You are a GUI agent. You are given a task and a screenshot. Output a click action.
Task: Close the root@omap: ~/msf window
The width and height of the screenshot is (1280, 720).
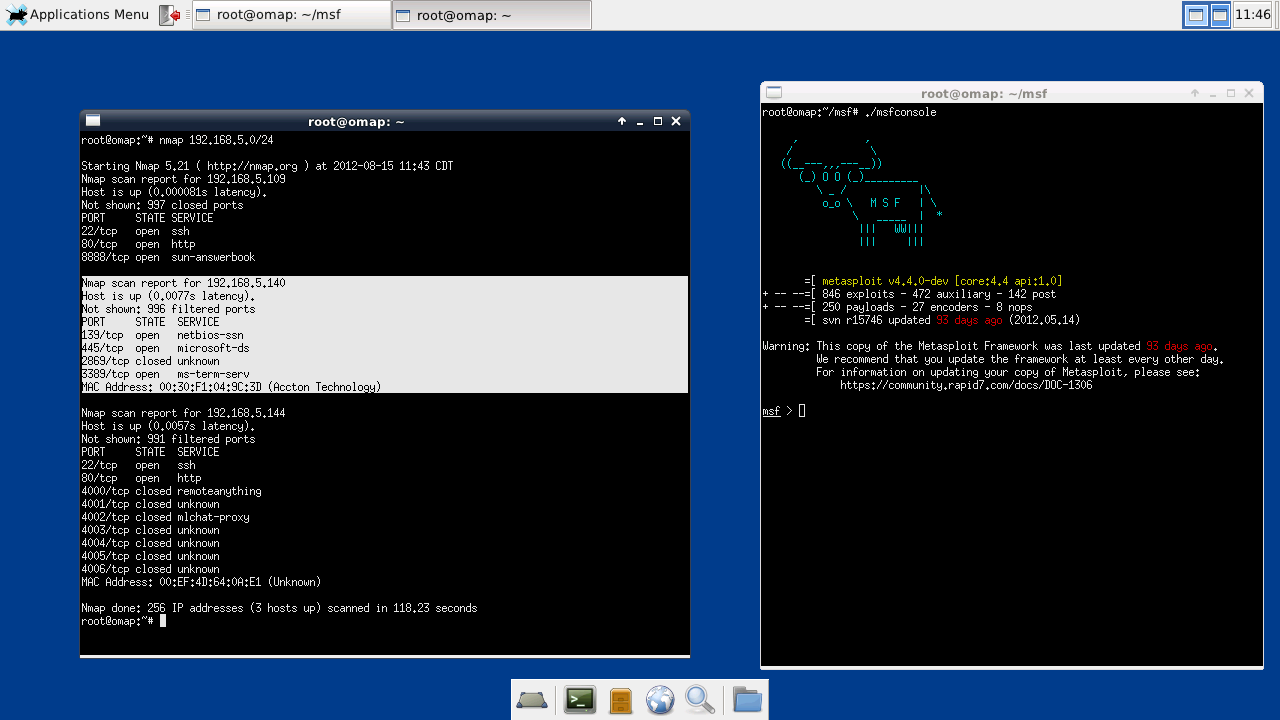coord(1248,93)
